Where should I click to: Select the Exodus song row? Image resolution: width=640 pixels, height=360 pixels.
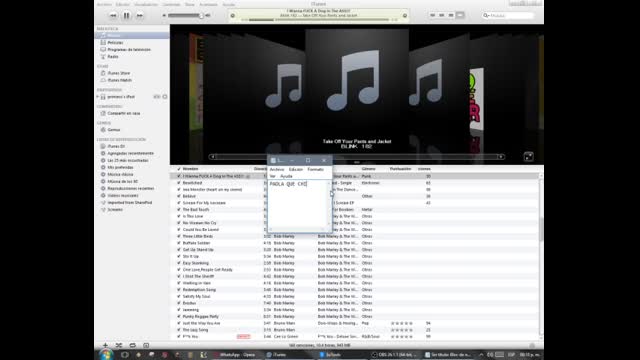coord(355,303)
